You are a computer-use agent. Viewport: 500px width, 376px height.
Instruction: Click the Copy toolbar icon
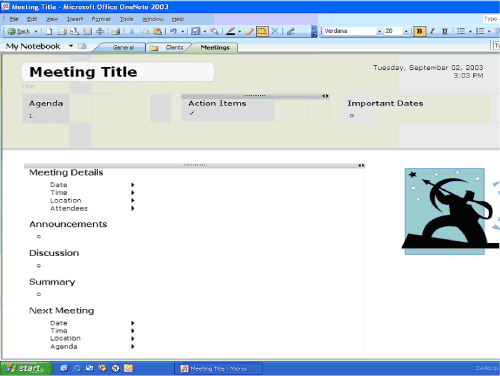[144, 31]
